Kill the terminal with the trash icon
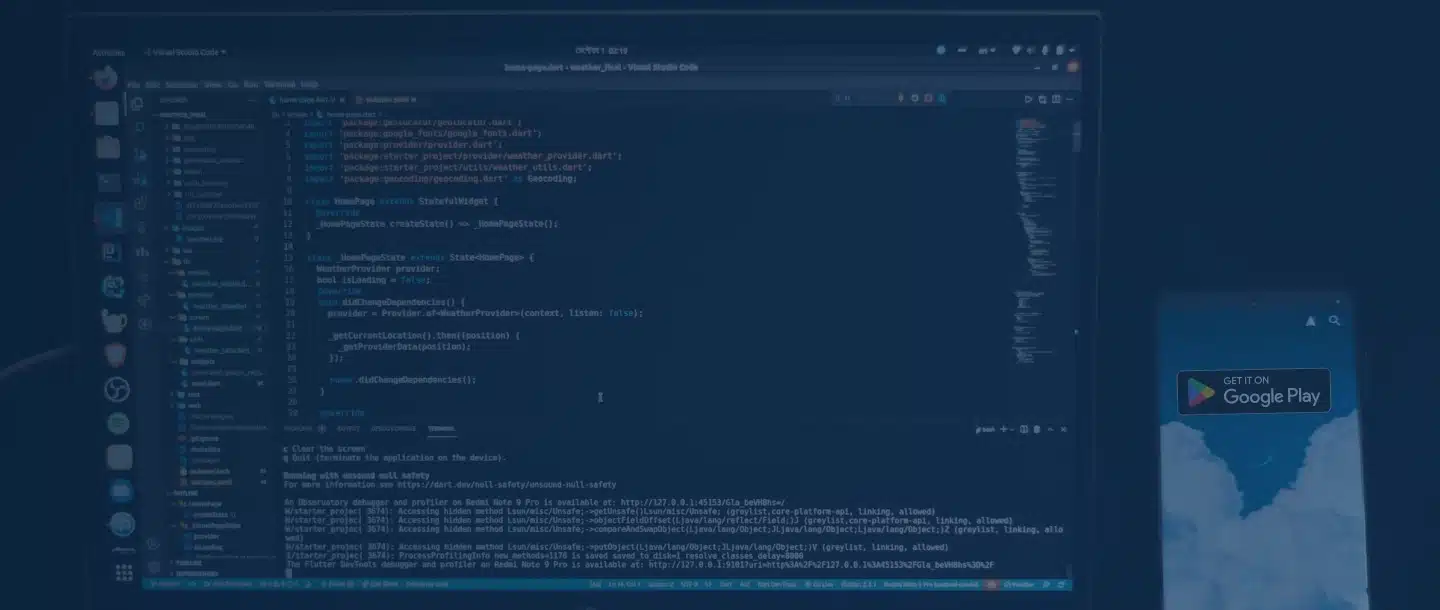 pyautogui.click(x=1036, y=429)
